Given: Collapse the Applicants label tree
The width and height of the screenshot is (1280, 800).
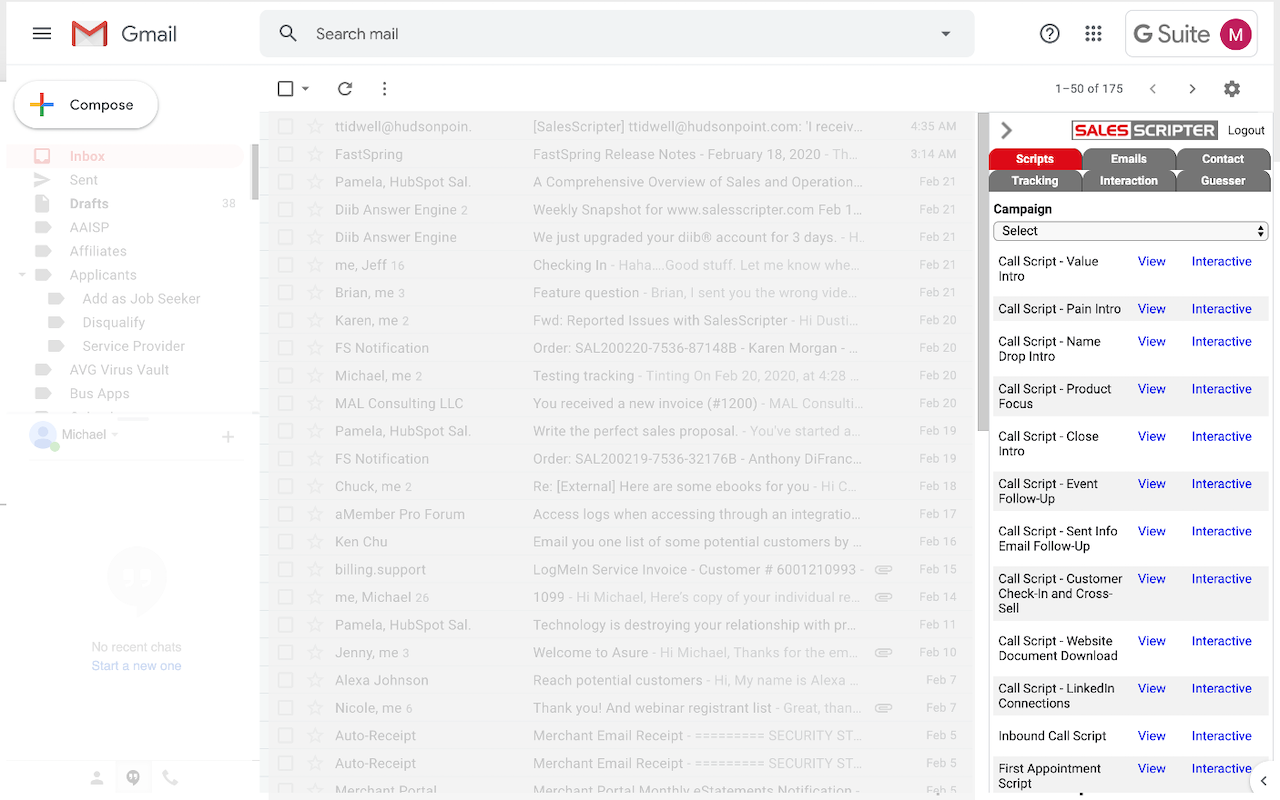Looking at the screenshot, I should tap(22, 275).
